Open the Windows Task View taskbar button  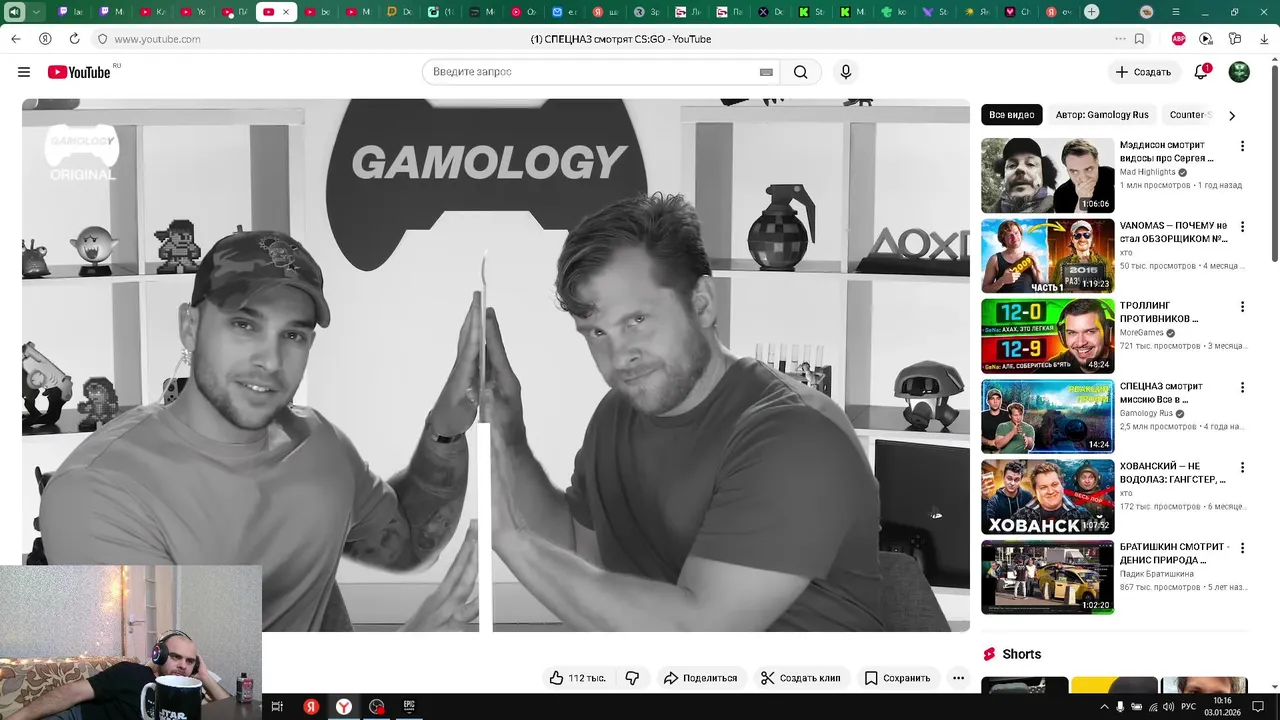click(277, 706)
